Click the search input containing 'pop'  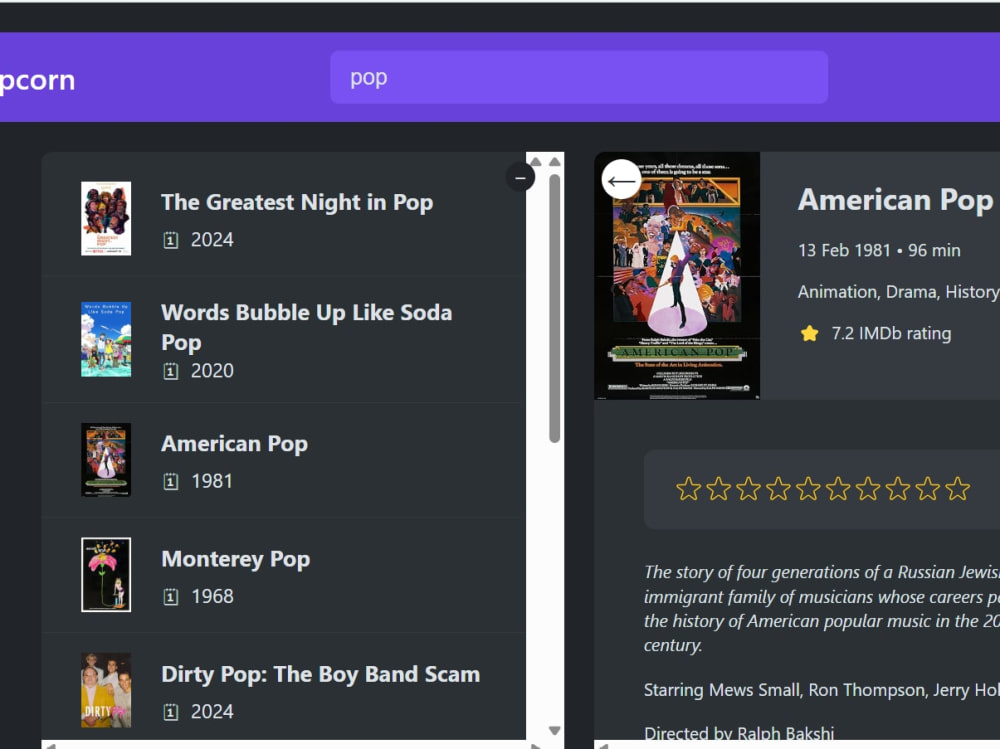point(578,77)
